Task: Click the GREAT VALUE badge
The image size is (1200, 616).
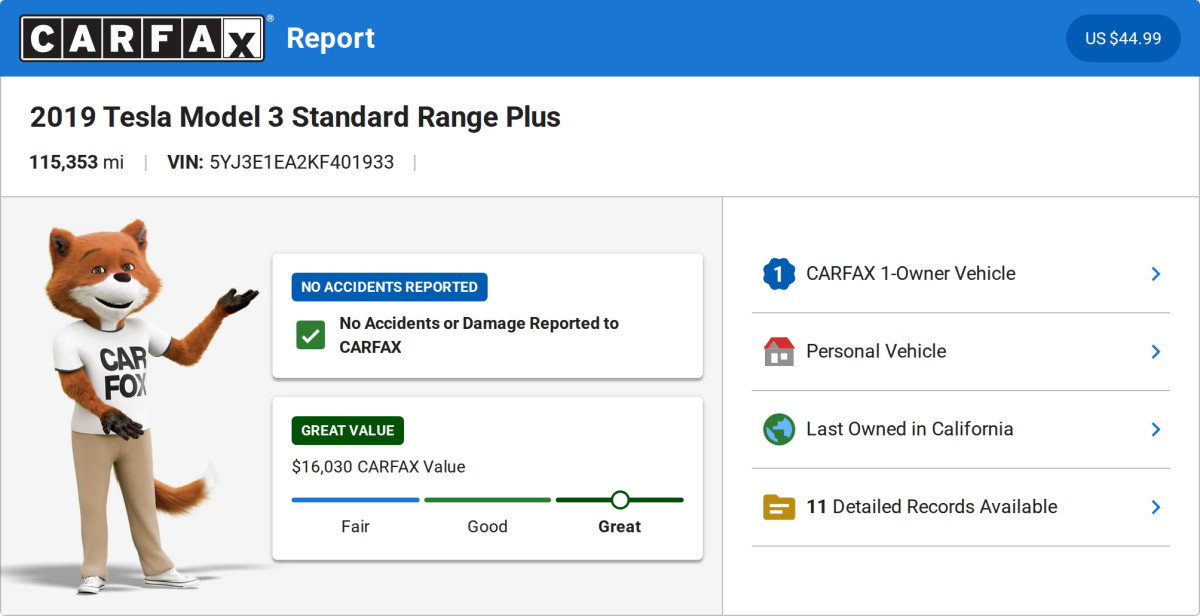Action: pos(348,431)
